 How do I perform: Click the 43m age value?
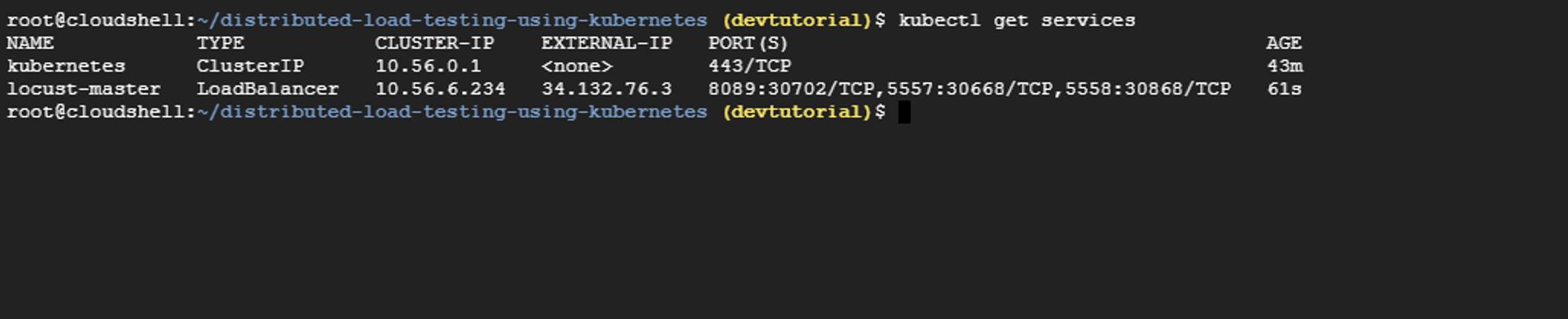tap(1285, 66)
